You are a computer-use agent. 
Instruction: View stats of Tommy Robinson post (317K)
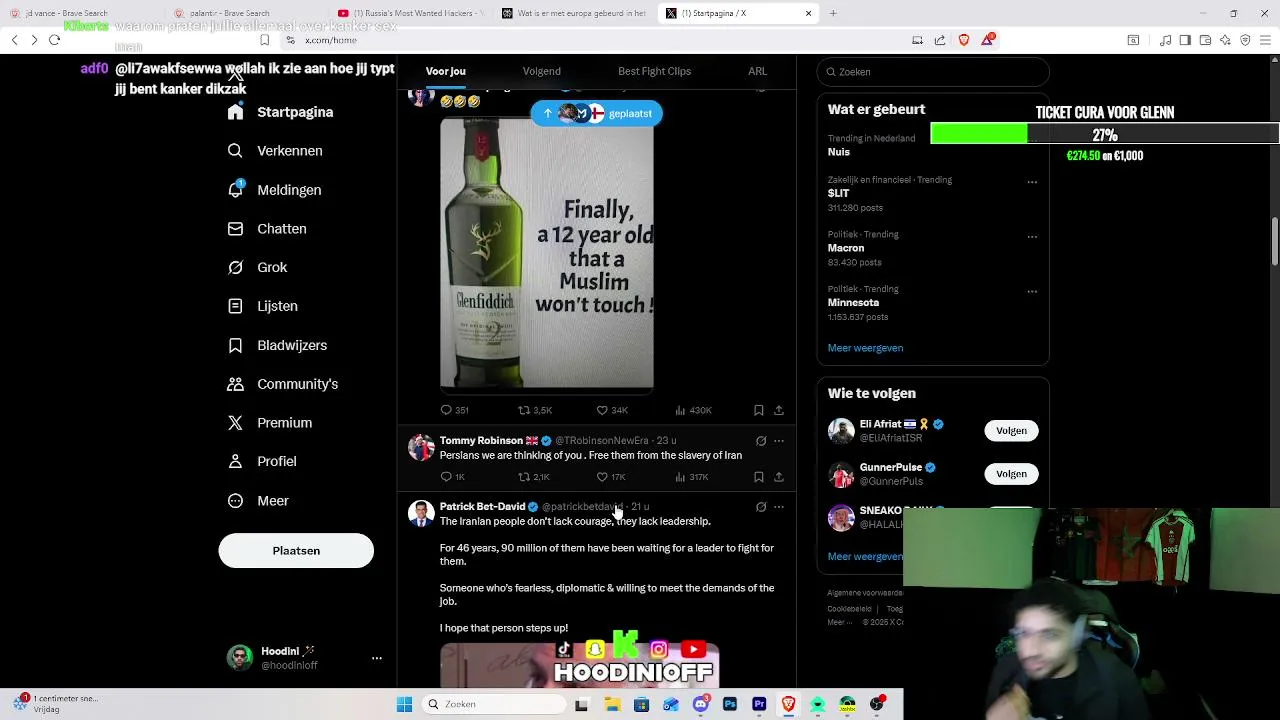692,477
